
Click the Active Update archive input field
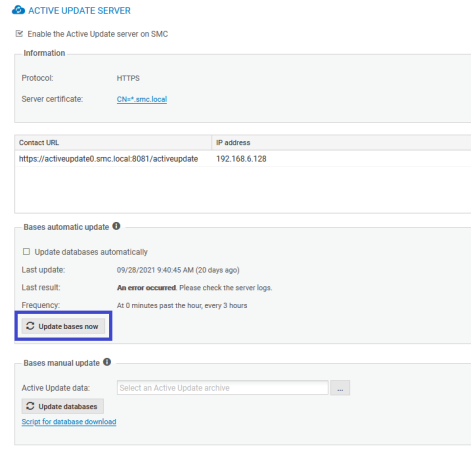pos(223,388)
